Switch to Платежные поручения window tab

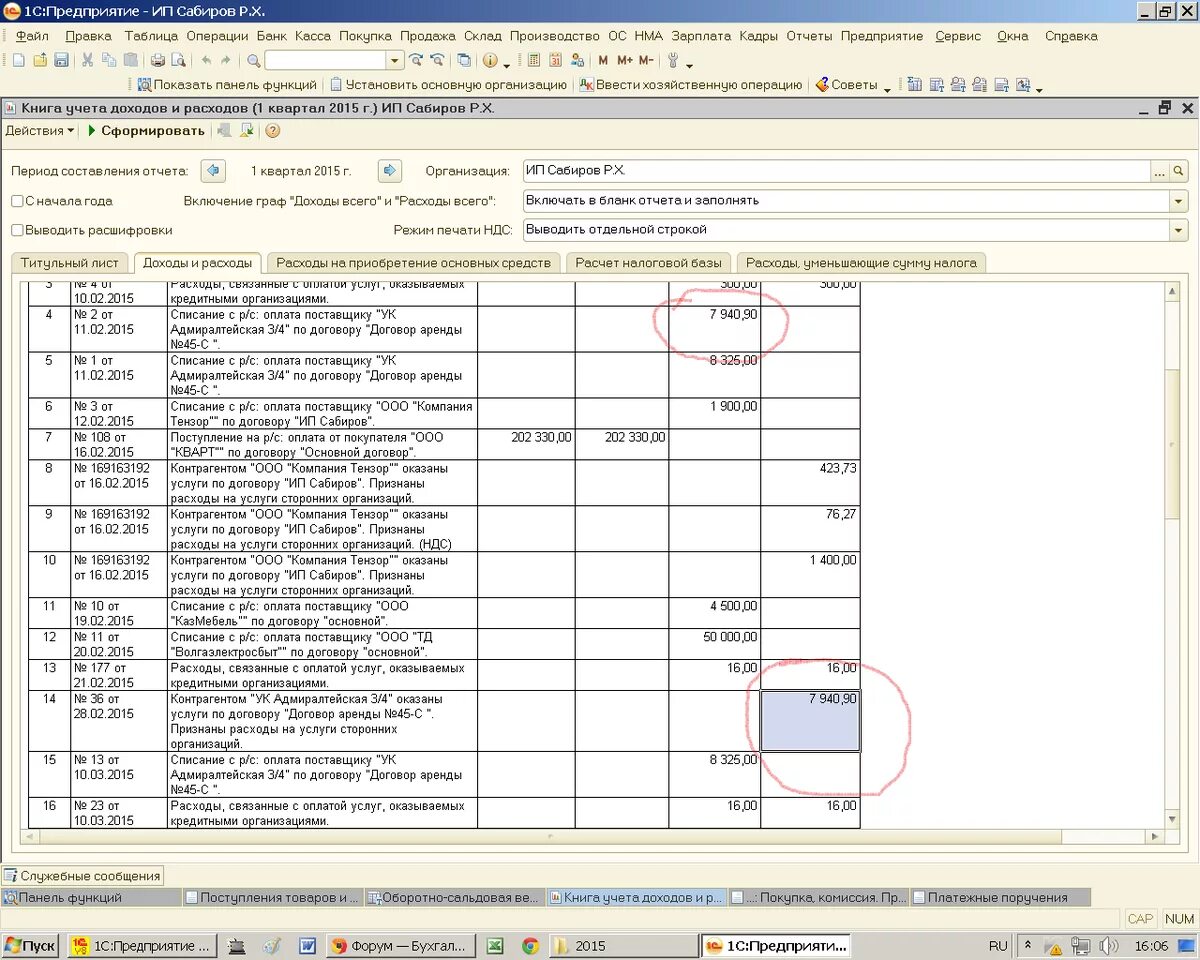tap(999, 898)
